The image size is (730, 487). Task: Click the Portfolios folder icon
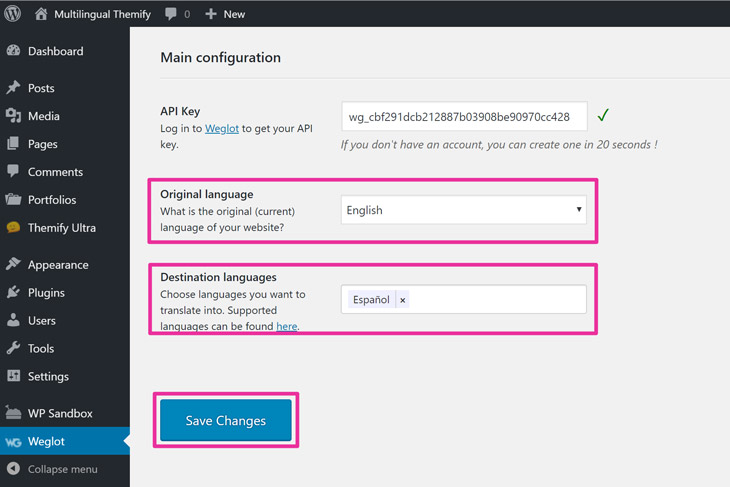(x=14, y=200)
